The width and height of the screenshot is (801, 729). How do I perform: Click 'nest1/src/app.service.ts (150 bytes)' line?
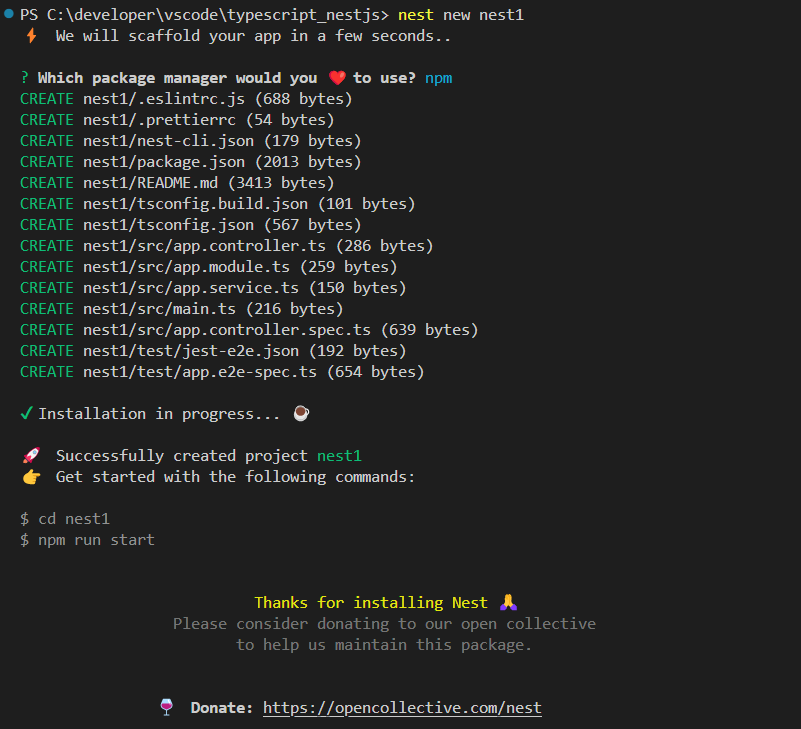(x=245, y=288)
